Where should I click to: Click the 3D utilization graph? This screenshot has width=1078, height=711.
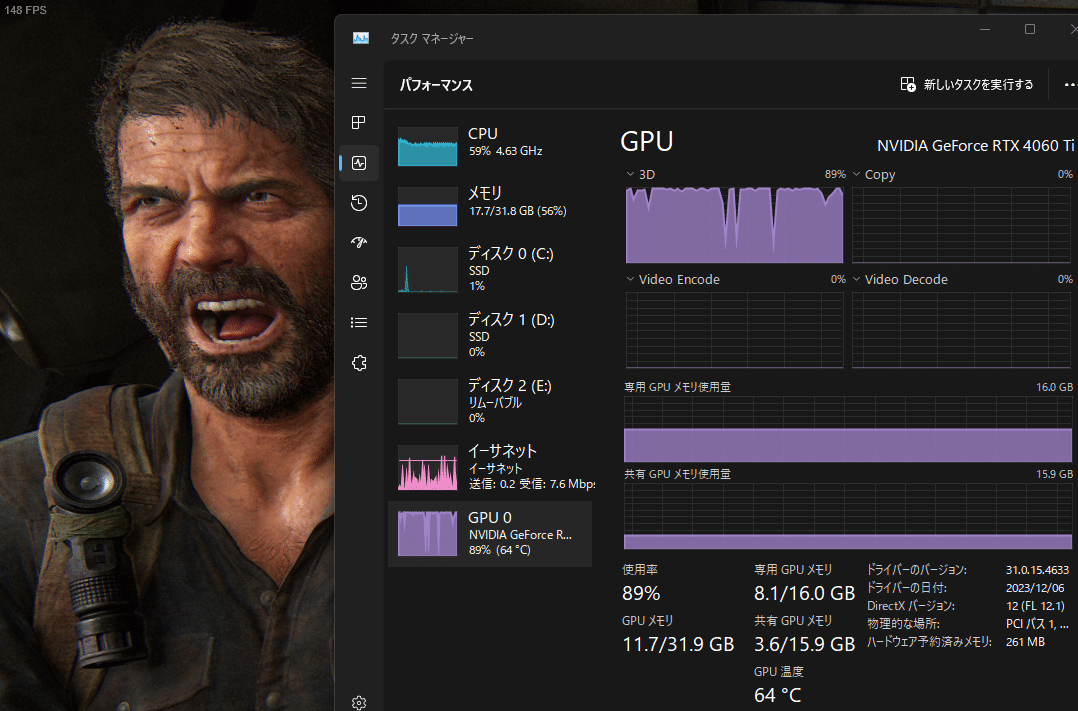(734, 225)
